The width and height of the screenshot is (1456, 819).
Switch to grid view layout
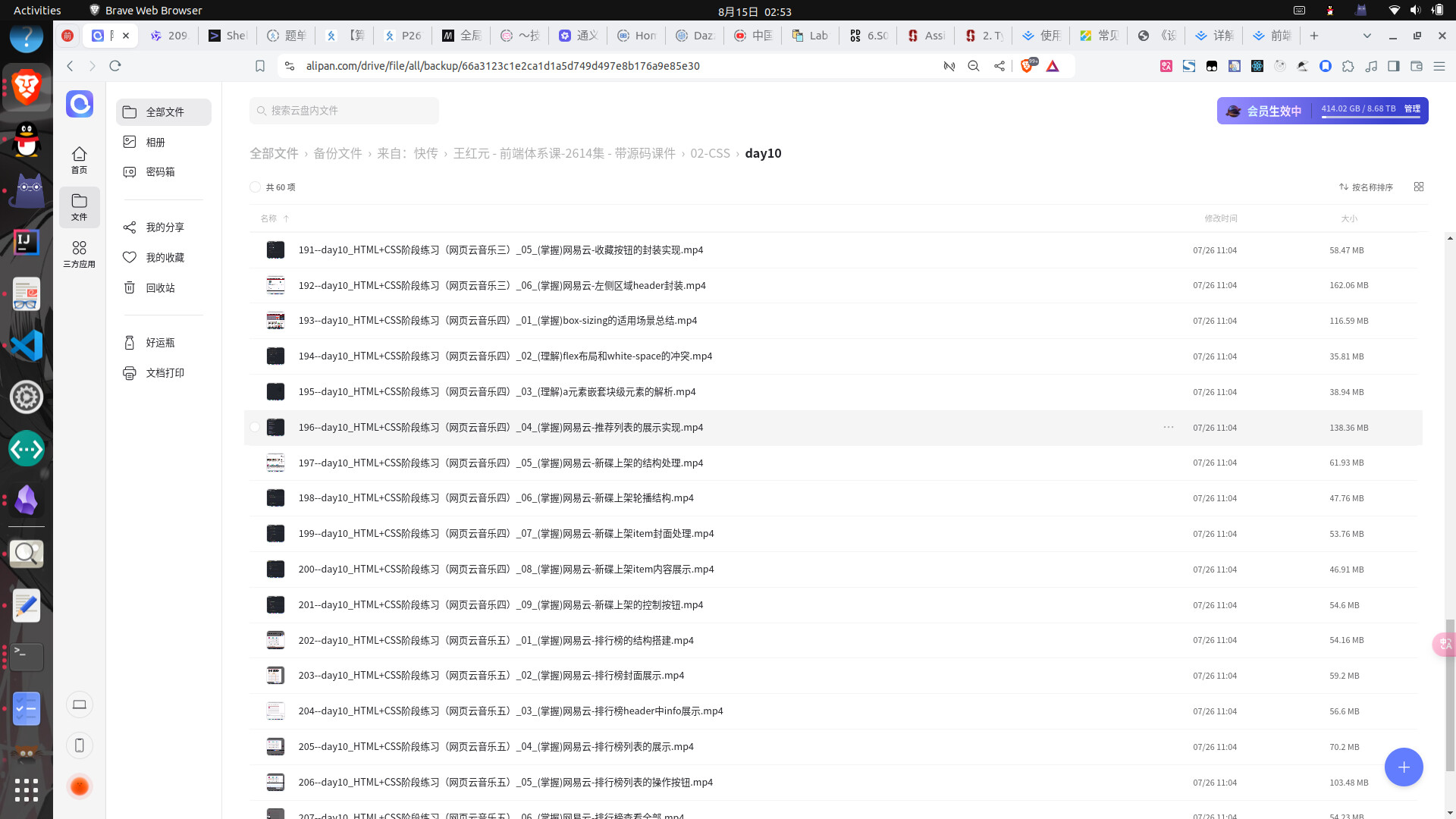click(1419, 187)
